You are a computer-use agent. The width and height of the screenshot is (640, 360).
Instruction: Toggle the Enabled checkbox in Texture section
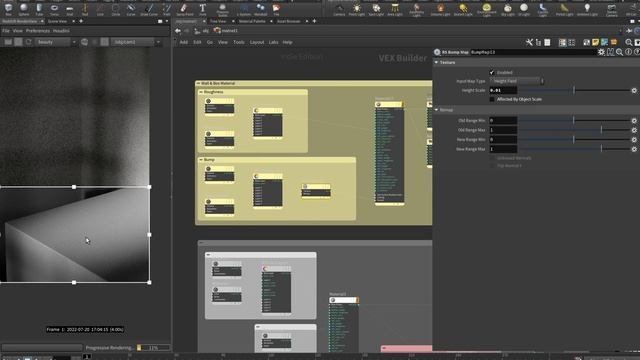click(492, 72)
